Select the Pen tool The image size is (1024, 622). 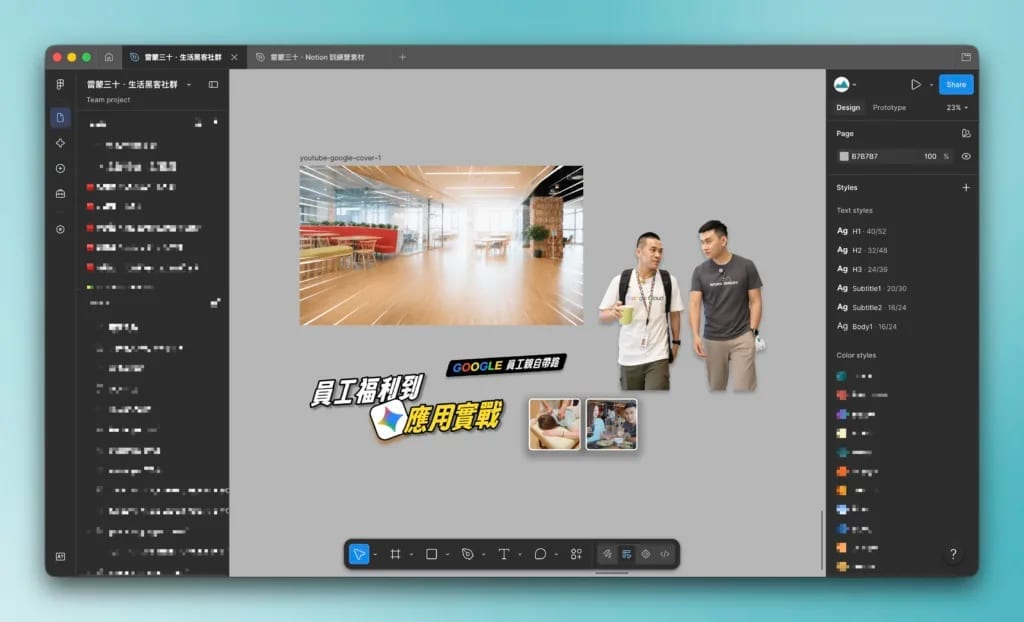(x=468, y=554)
